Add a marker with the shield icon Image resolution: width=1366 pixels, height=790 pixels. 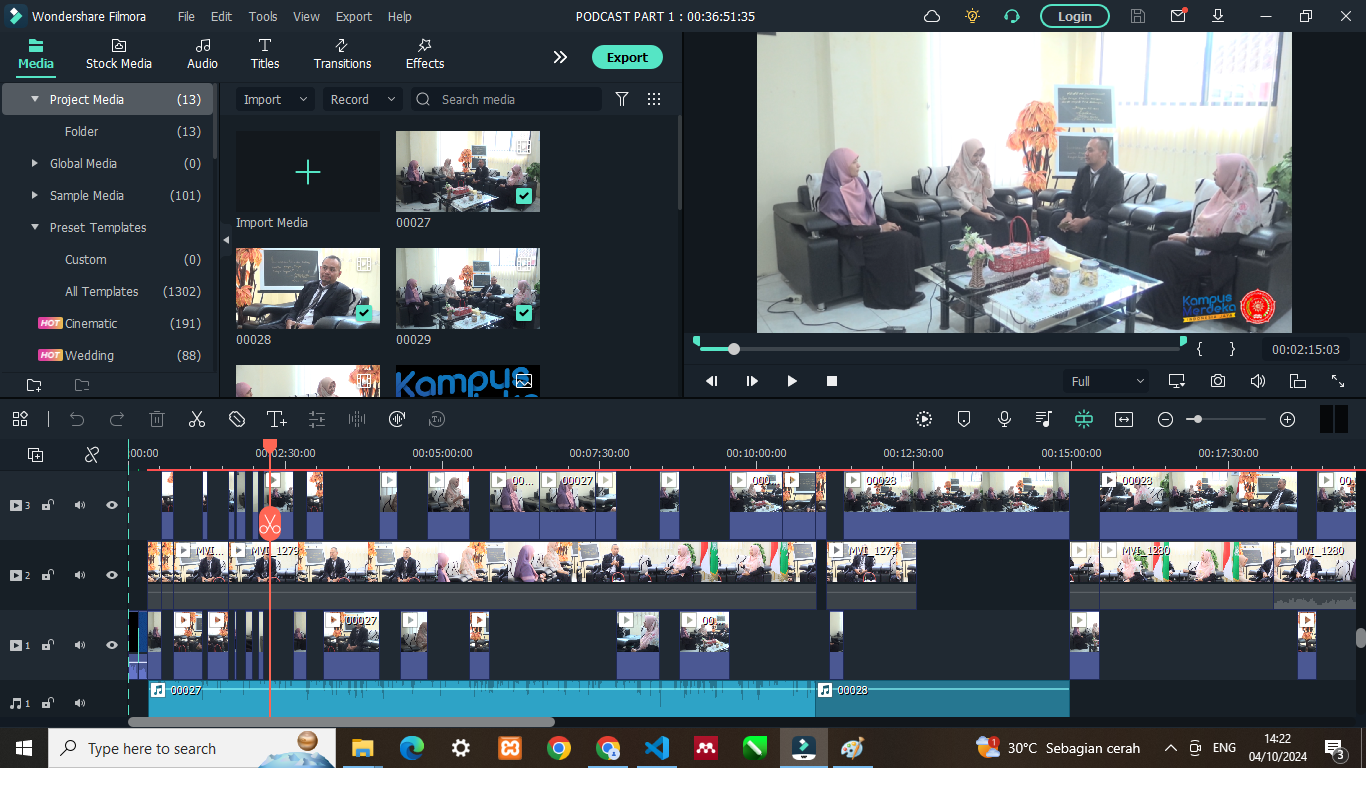coord(964,420)
